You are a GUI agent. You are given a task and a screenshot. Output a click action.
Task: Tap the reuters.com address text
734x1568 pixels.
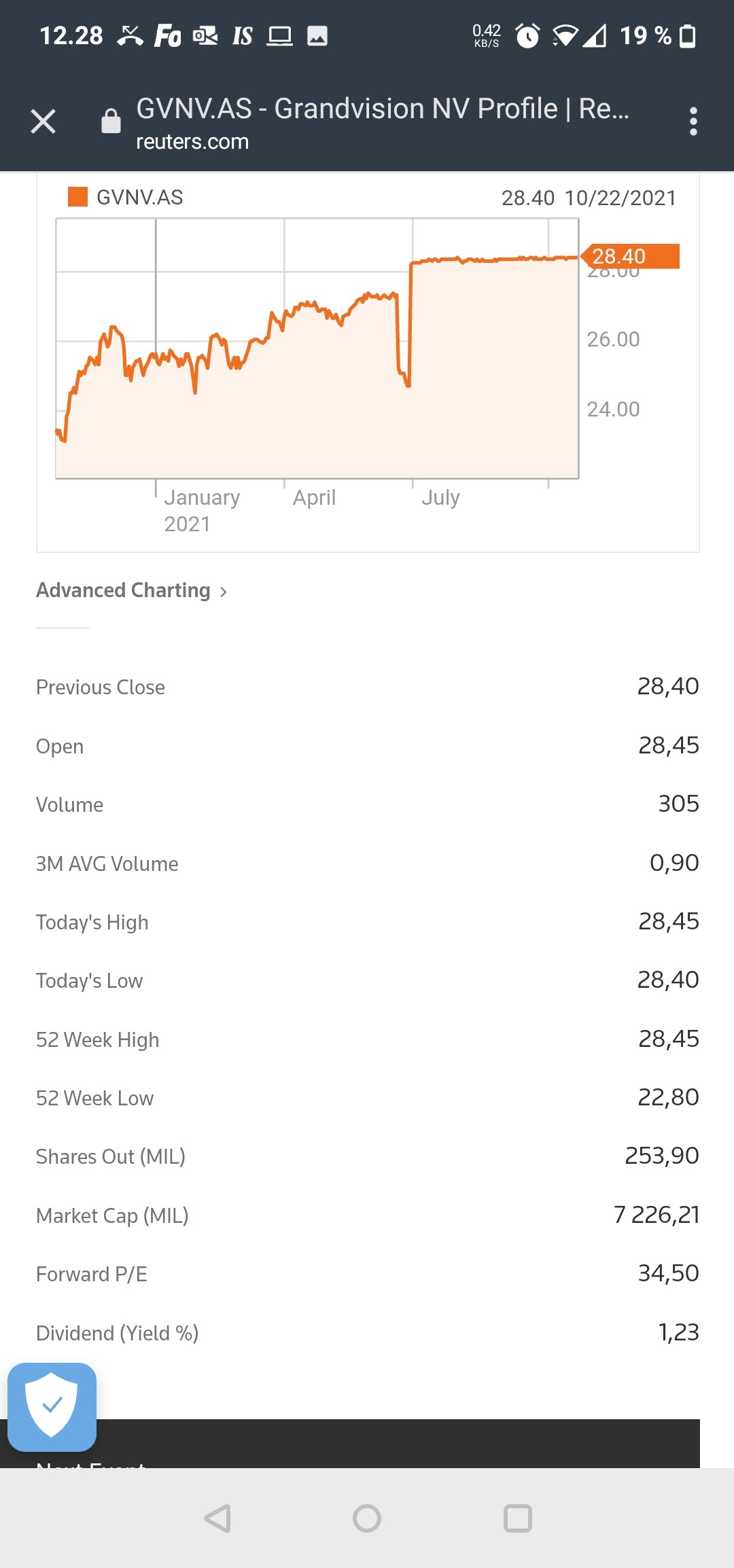coord(192,142)
